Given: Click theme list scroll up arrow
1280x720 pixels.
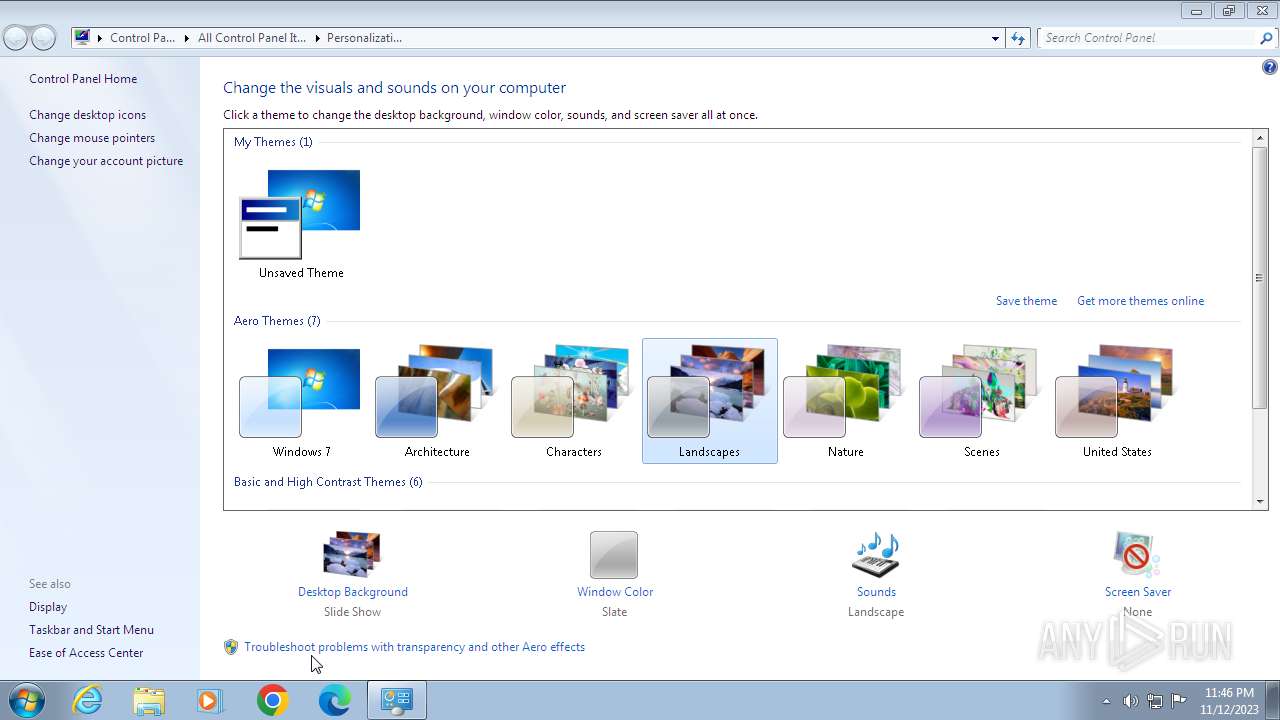Looking at the screenshot, I should tap(1260, 137).
